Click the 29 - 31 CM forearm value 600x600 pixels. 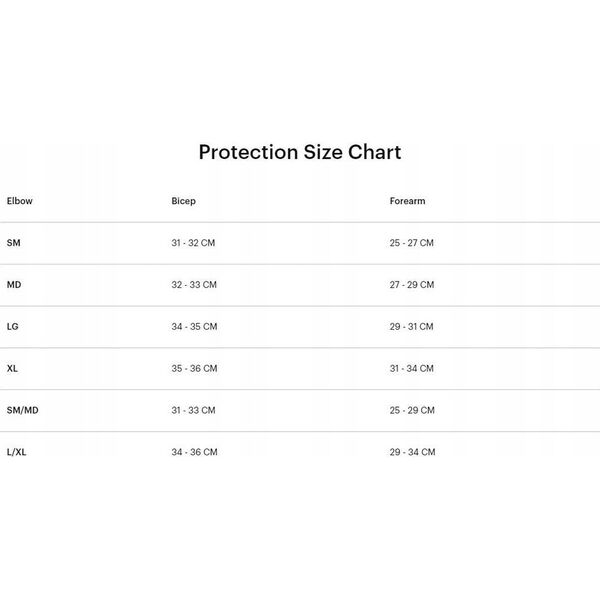[411, 326]
